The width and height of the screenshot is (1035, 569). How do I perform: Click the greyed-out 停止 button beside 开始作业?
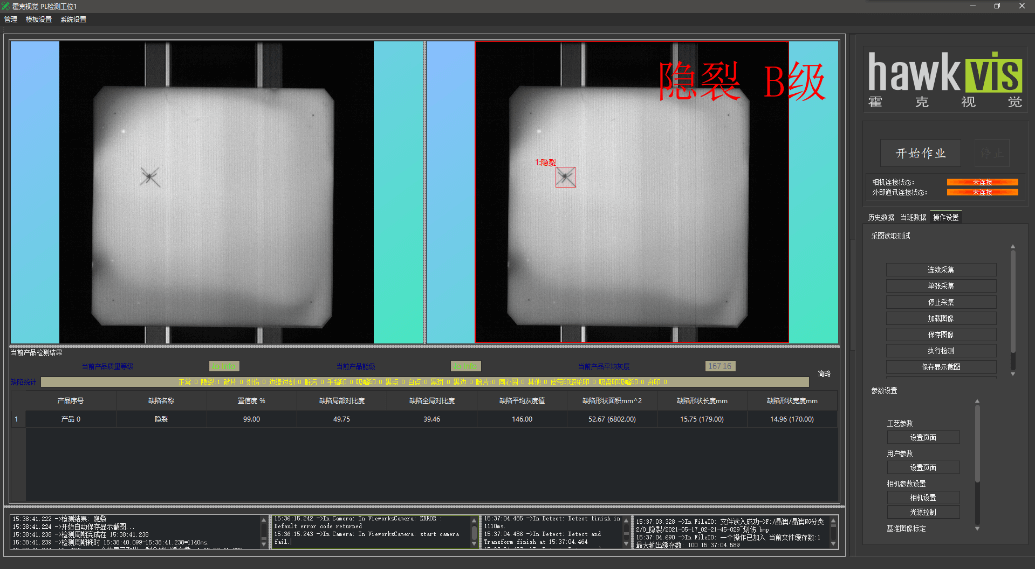[x=991, y=153]
